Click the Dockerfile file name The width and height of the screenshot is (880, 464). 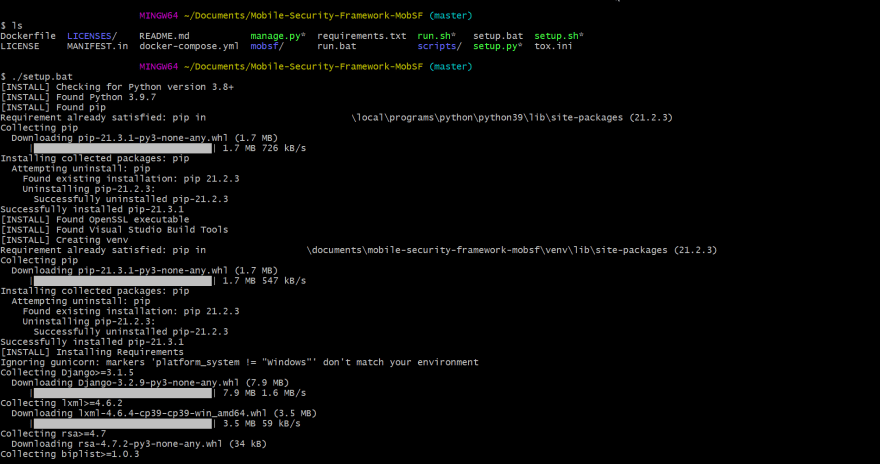click(x=28, y=36)
